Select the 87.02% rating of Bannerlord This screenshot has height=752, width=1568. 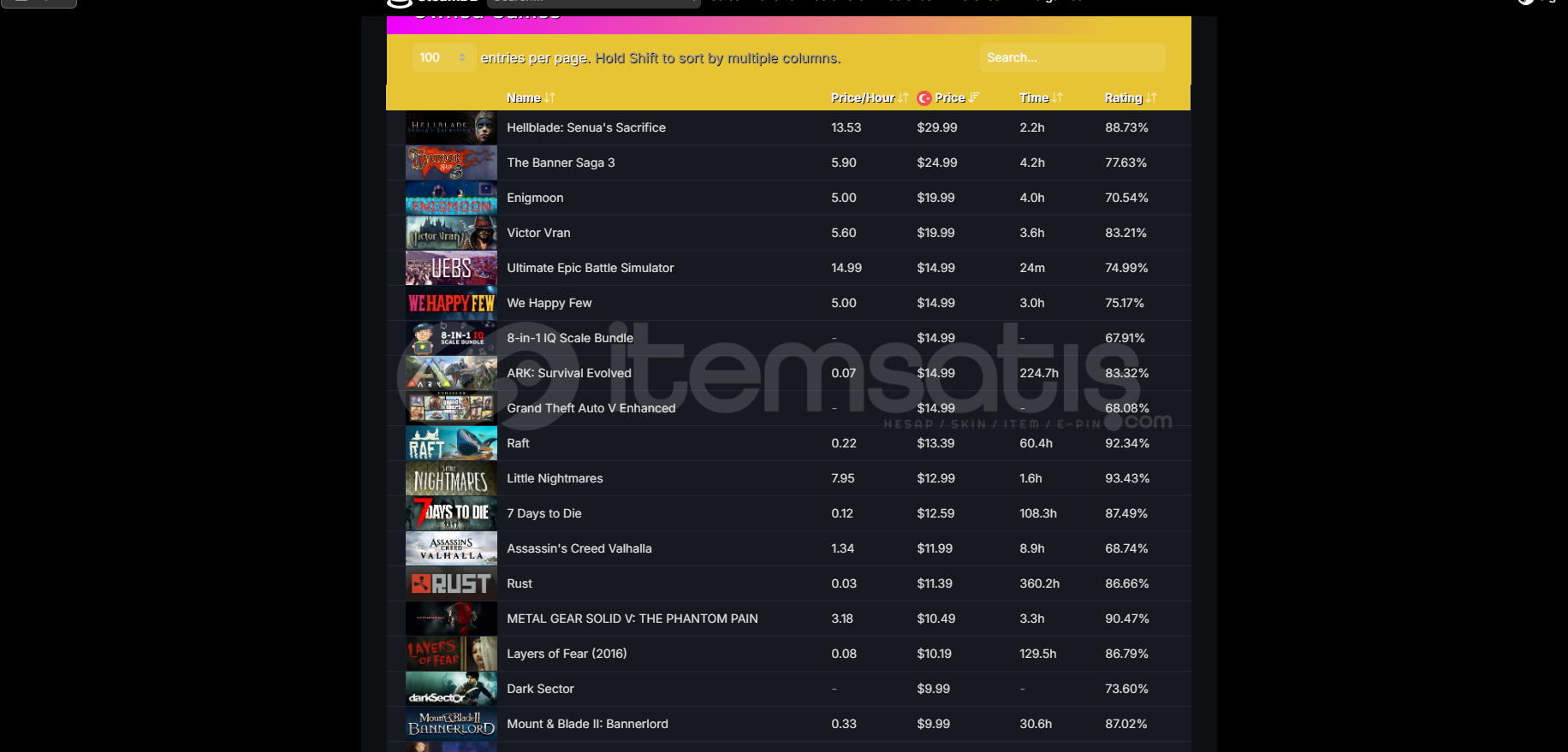tap(1126, 724)
